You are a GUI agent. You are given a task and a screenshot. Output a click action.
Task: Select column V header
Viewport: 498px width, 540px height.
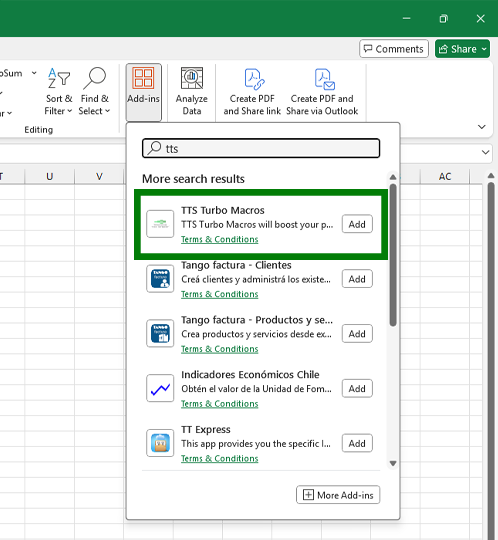(99, 176)
